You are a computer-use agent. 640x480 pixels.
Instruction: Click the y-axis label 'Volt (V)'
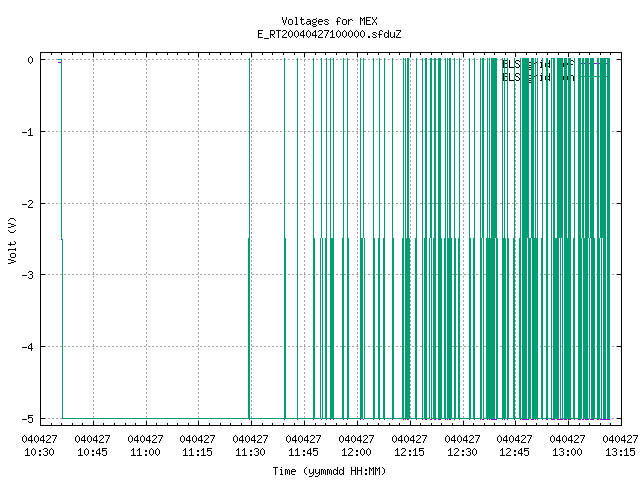coord(12,240)
